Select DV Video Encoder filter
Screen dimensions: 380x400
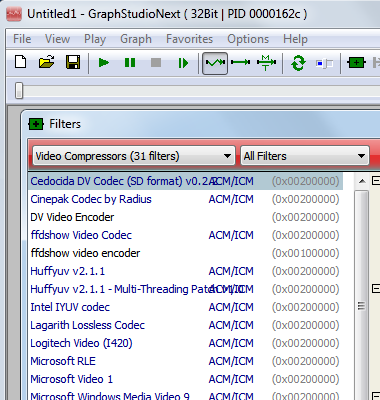[x=185, y=217]
